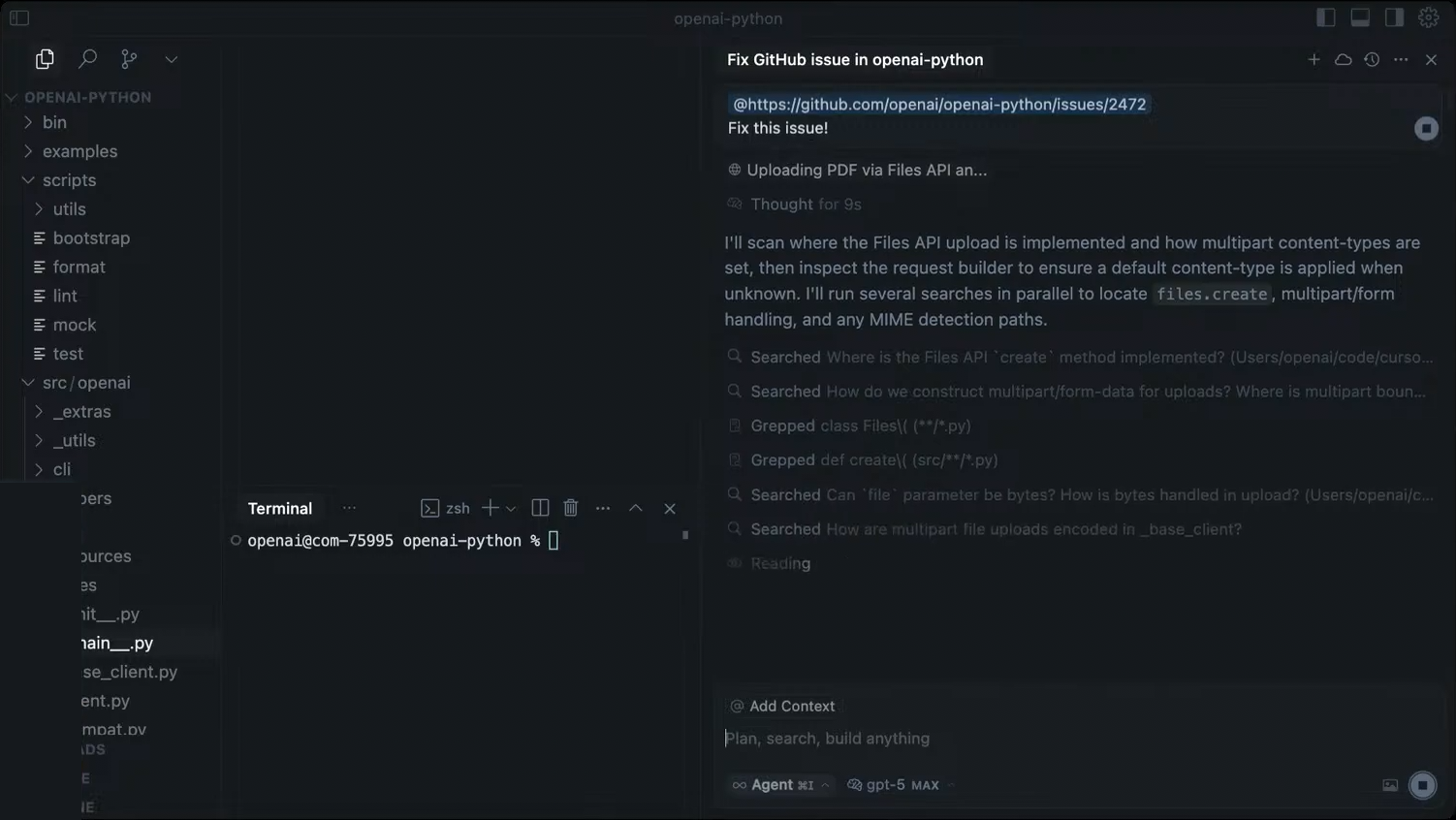
Task: Open the Agent mode dropdown
Action: [x=780, y=785]
